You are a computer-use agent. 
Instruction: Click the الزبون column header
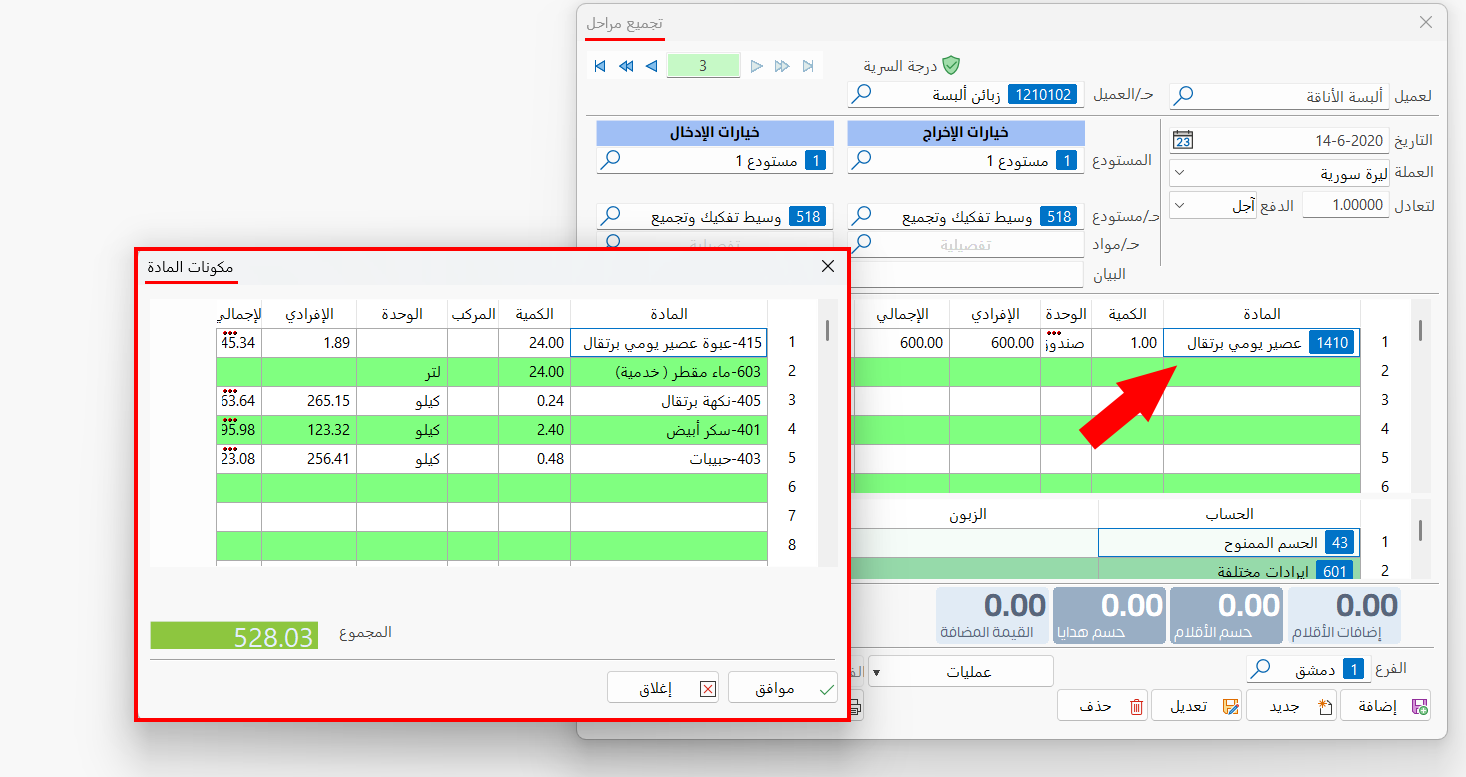[967, 514]
